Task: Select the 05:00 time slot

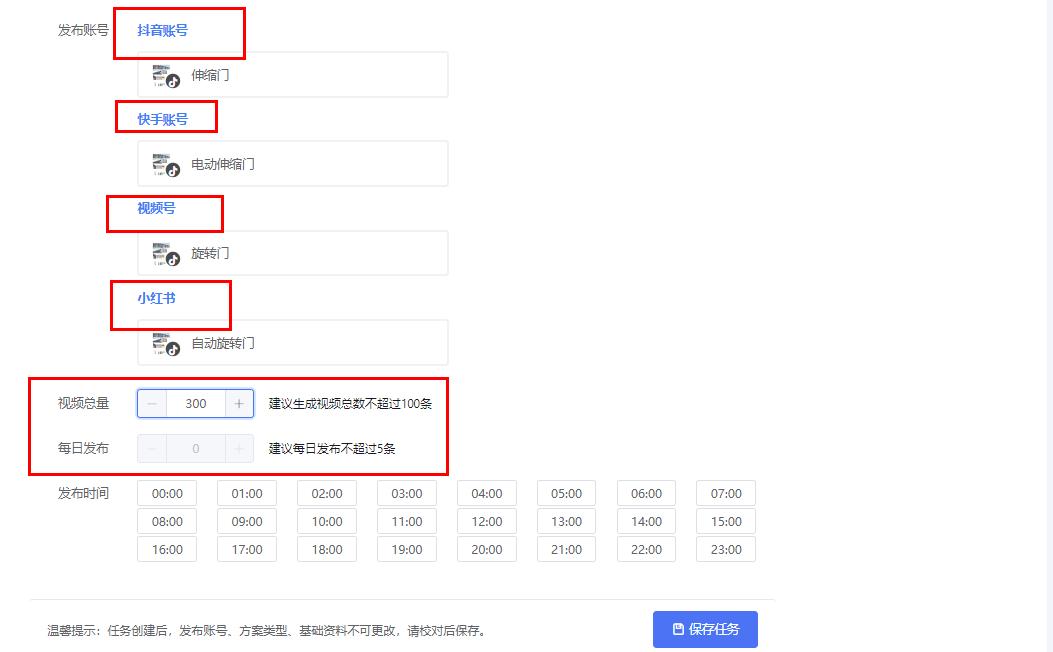Action: point(566,493)
